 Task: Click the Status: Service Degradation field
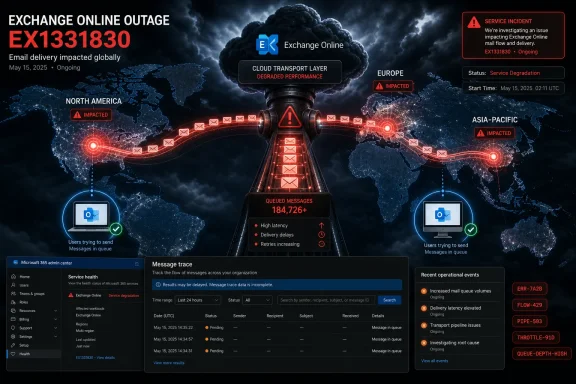(513, 73)
